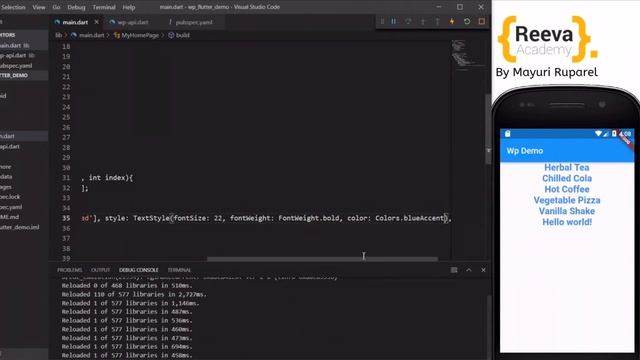Click the Reeva Academy logo
The width and height of the screenshot is (640, 360).
(x=547, y=40)
